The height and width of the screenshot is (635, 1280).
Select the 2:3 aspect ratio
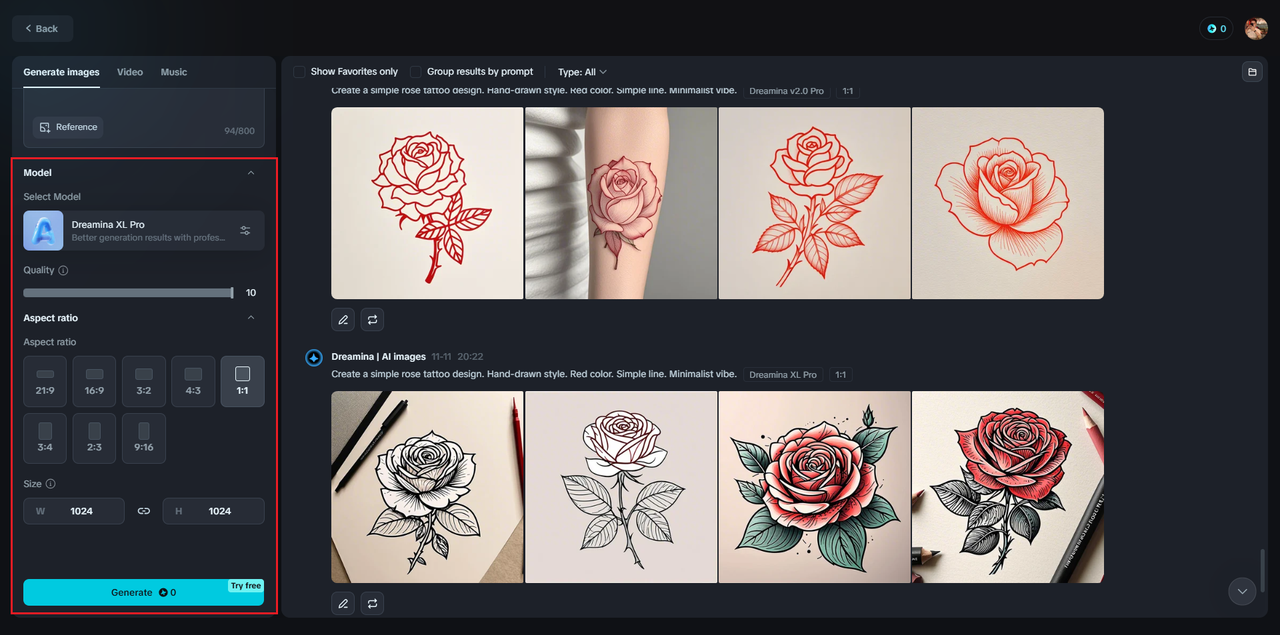point(94,439)
